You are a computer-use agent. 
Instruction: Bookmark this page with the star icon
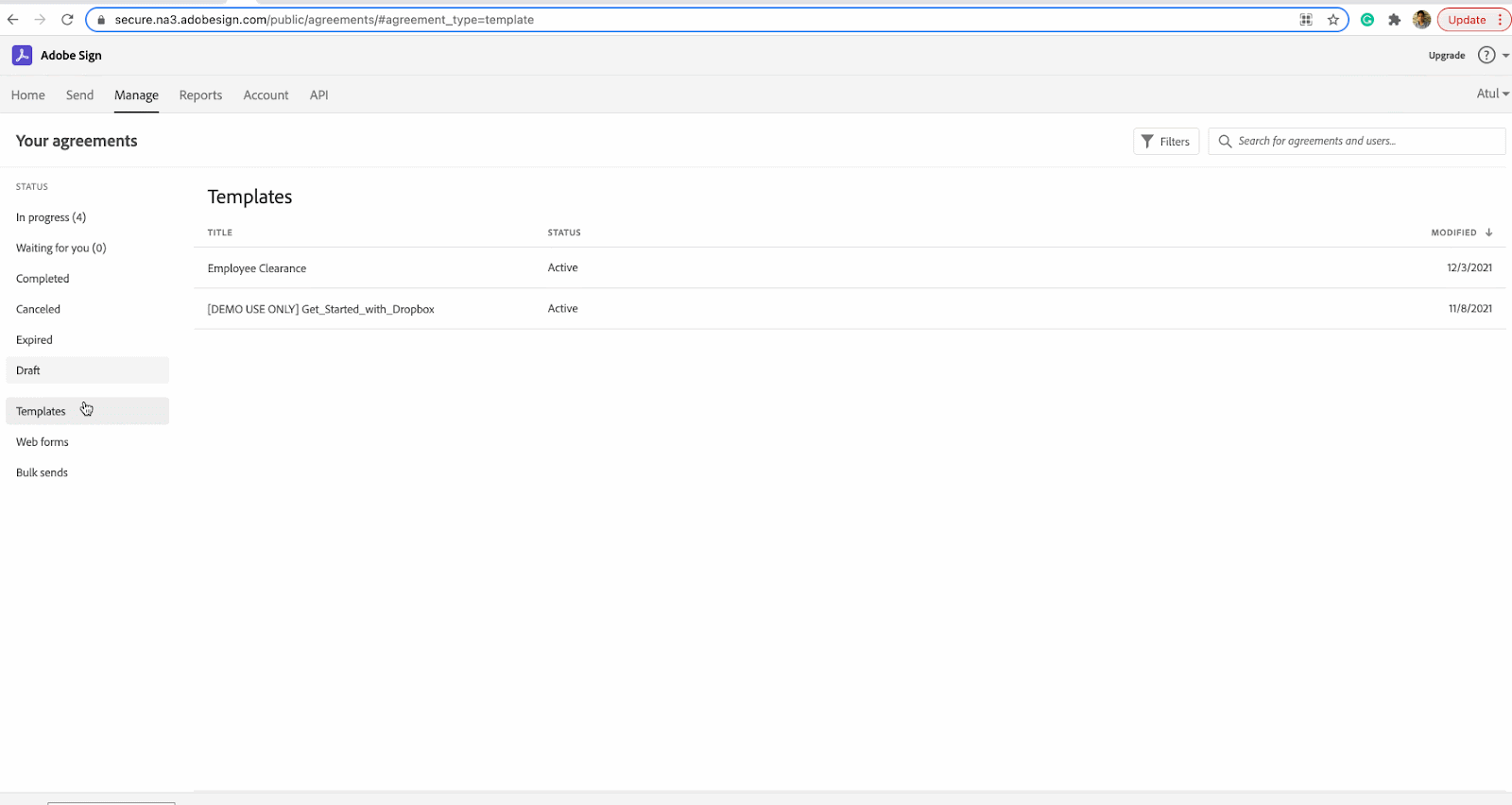(x=1333, y=20)
